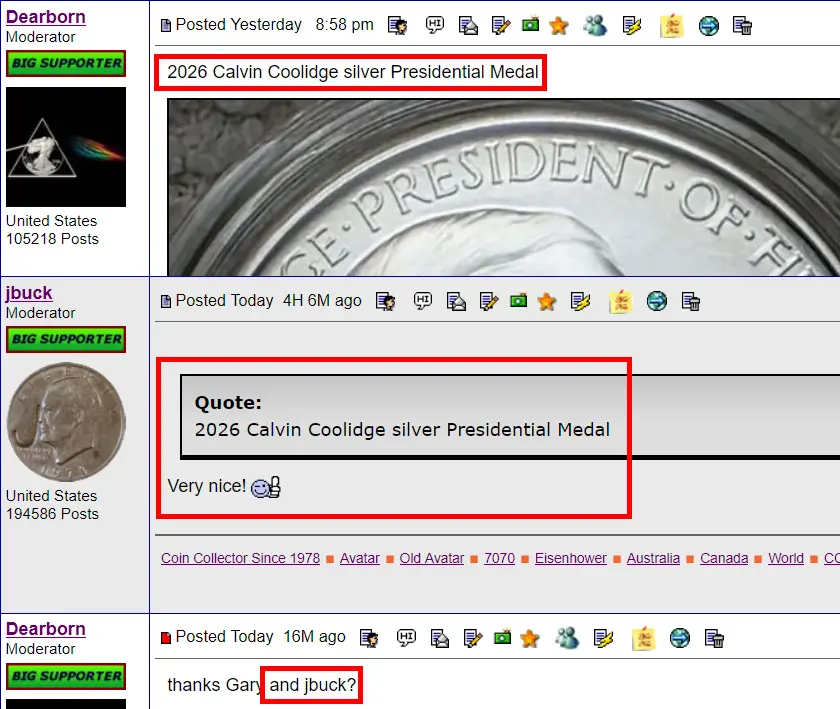Click trash delete icon on 16M ago post
The image size is (840, 709).
(714, 638)
